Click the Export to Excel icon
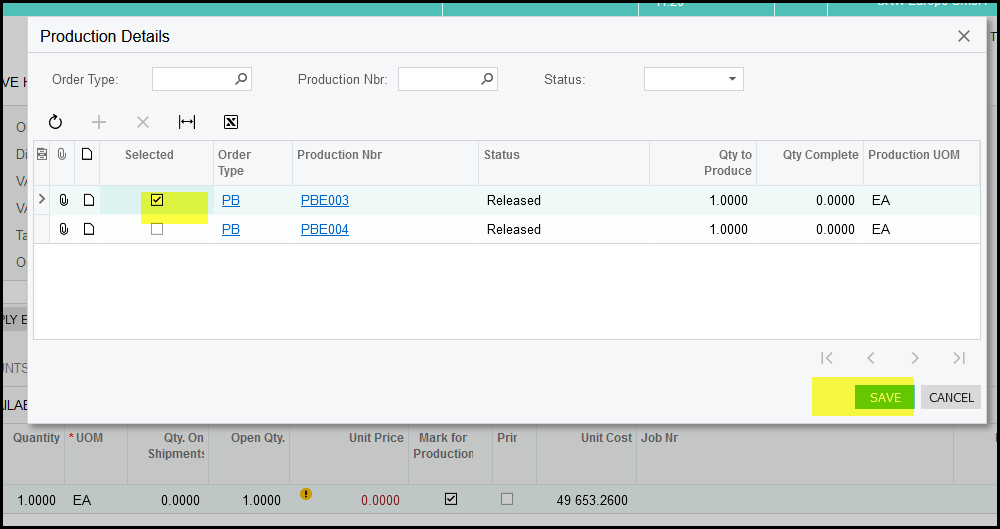The image size is (1000, 529). pos(231,122)
